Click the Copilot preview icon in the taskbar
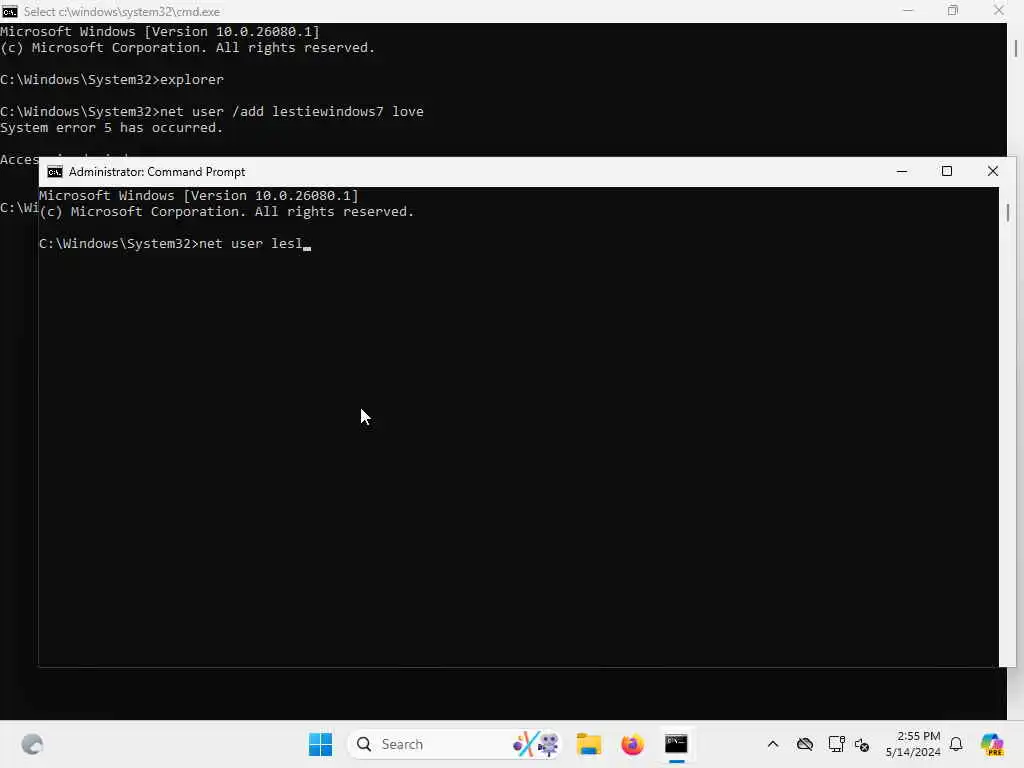The width and height of the screenshot is (1024, 768). point(991,744)
